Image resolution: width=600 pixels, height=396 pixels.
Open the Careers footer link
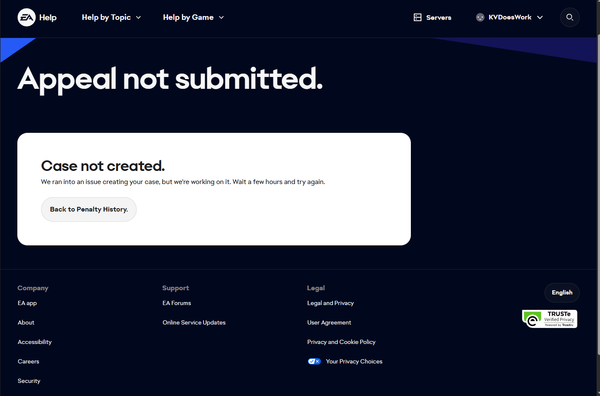click(28, 362)
